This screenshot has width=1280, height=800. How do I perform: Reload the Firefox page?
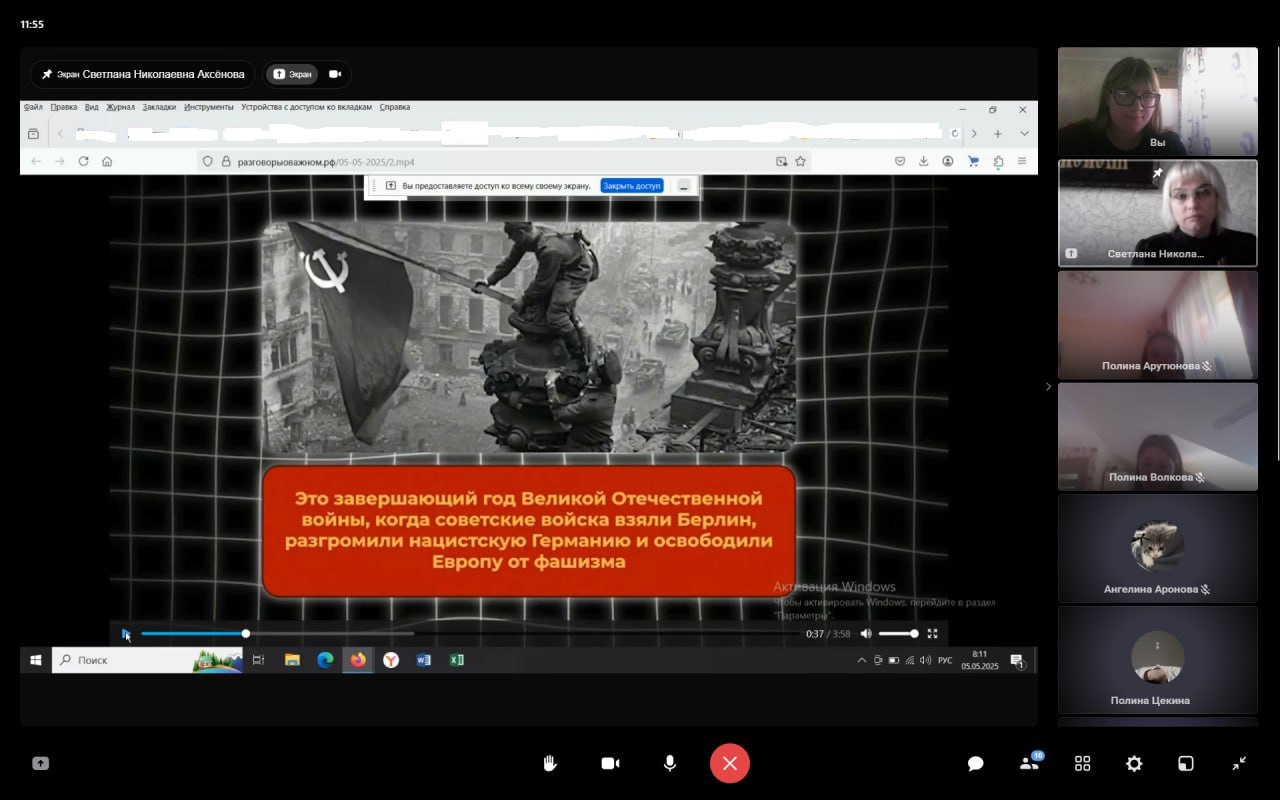point(83,161)
